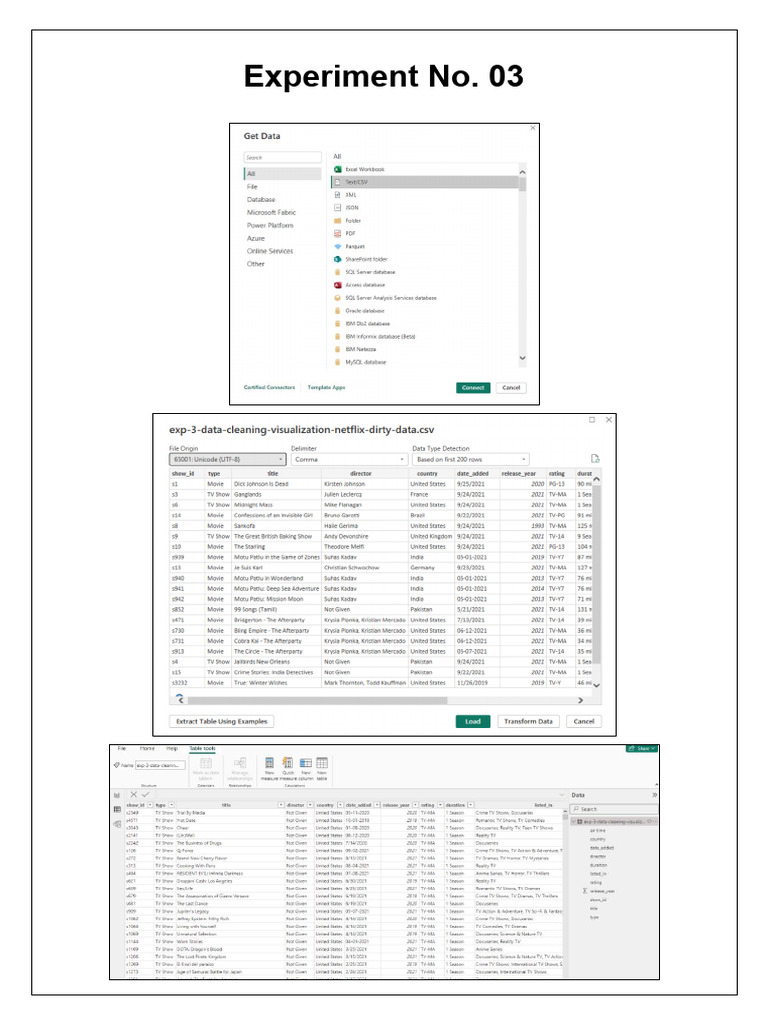
Task: Click the Load button
Action: [473, 722]
